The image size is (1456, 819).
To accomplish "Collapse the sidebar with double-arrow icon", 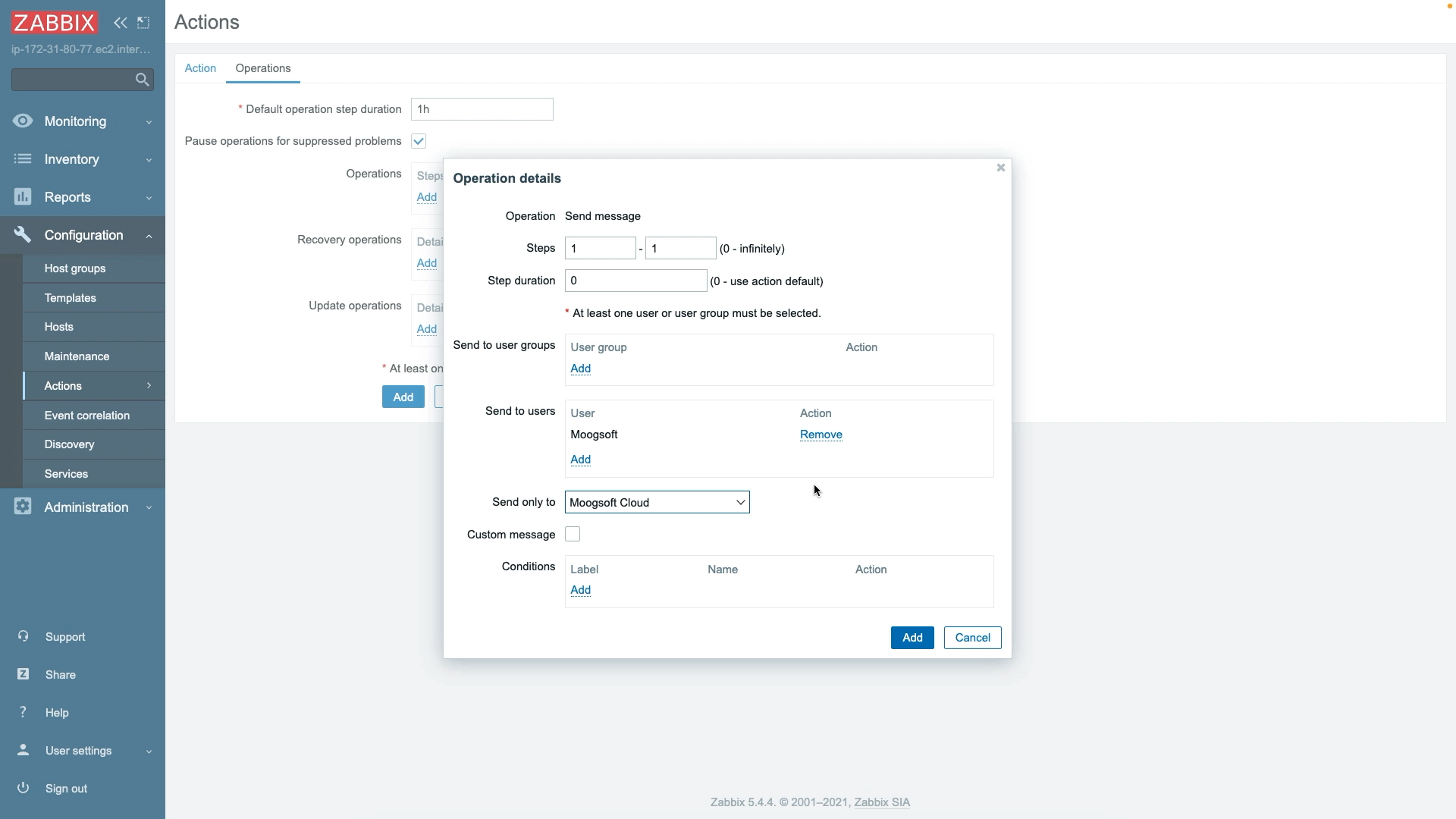I will [121, 23].
